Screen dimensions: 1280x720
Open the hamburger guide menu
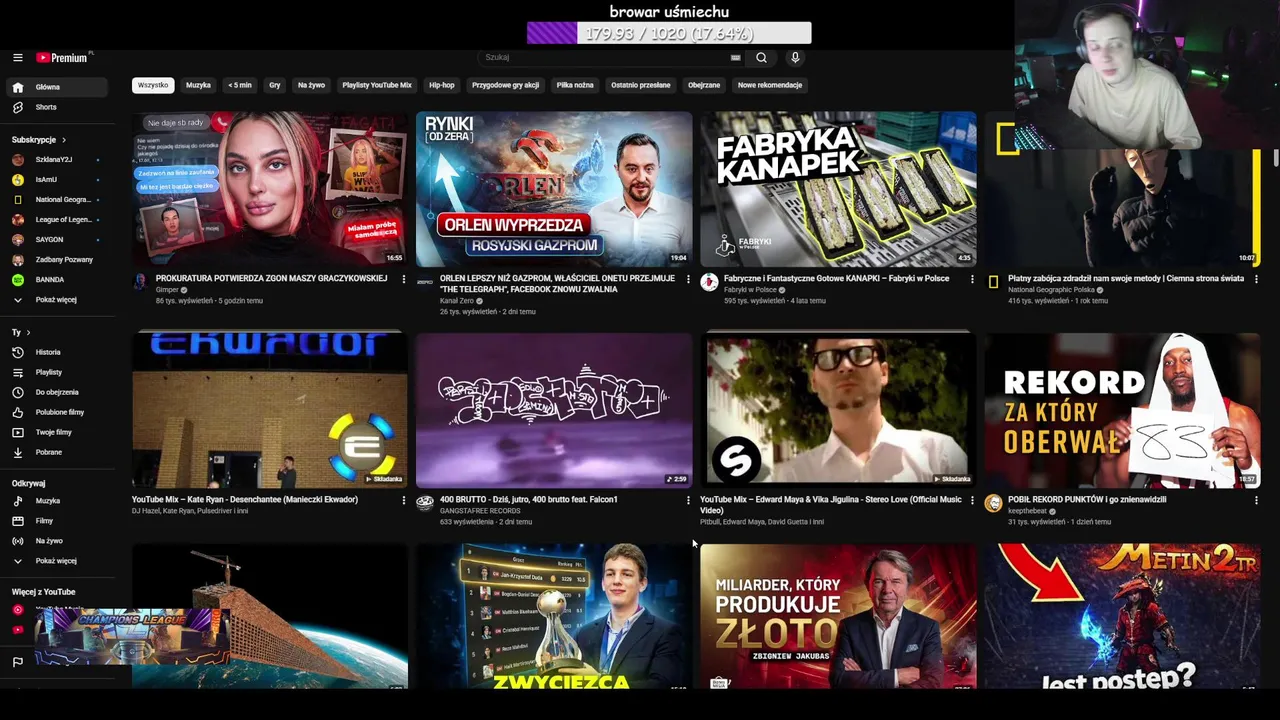pos(17,58)
